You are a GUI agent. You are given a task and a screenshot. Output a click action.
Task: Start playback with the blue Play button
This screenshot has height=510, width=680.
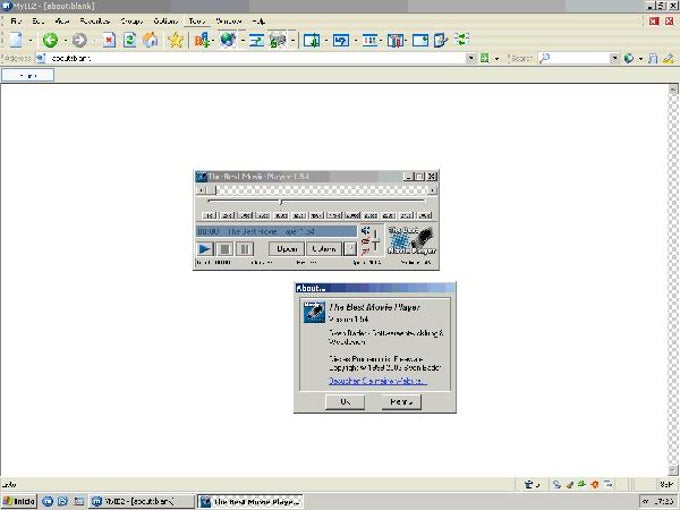205,249
